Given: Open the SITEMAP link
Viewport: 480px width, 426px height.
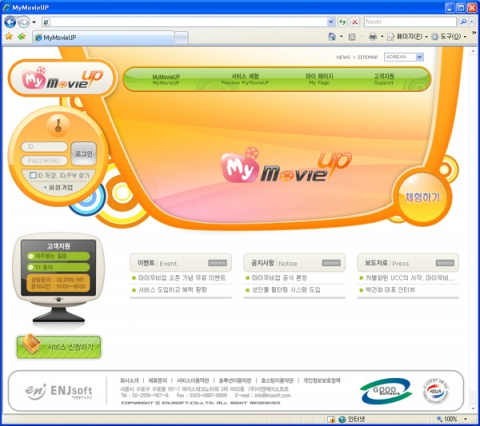Looking at the screenshot, I should pos(368,57).
